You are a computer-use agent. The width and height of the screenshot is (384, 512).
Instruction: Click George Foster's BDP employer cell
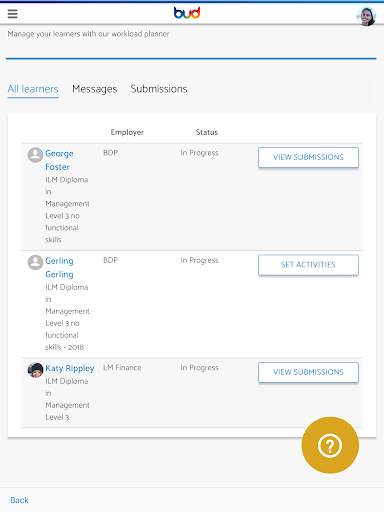(111, 153)
